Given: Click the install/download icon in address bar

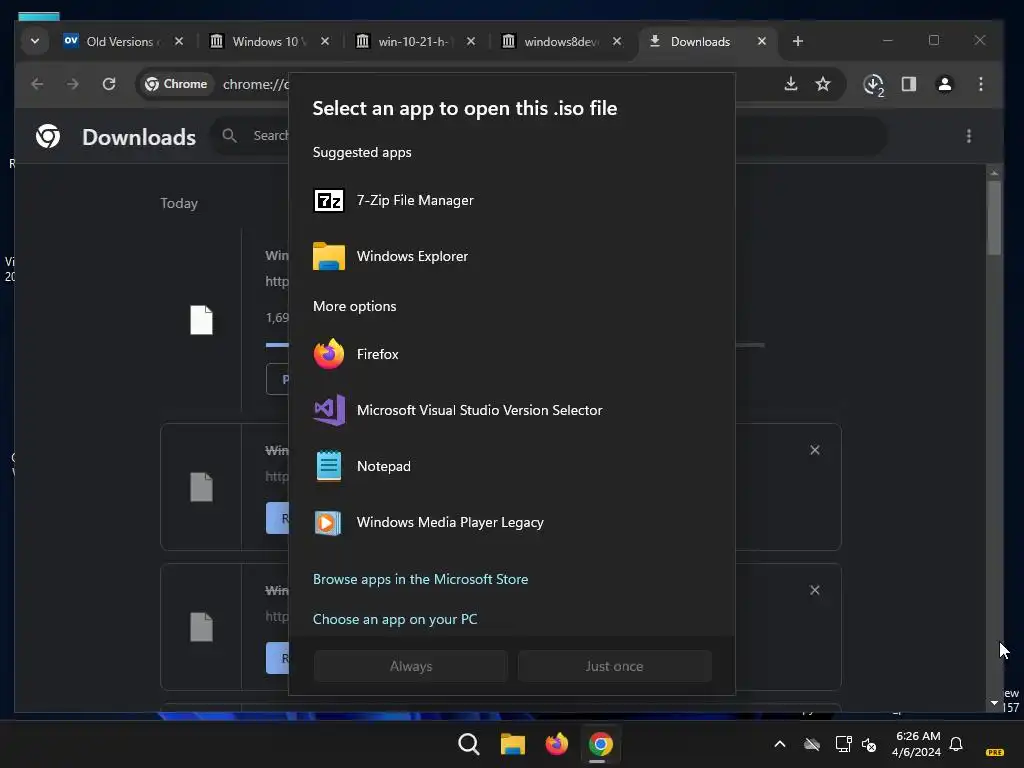Looking at the screenshot, I should [791, 84].
